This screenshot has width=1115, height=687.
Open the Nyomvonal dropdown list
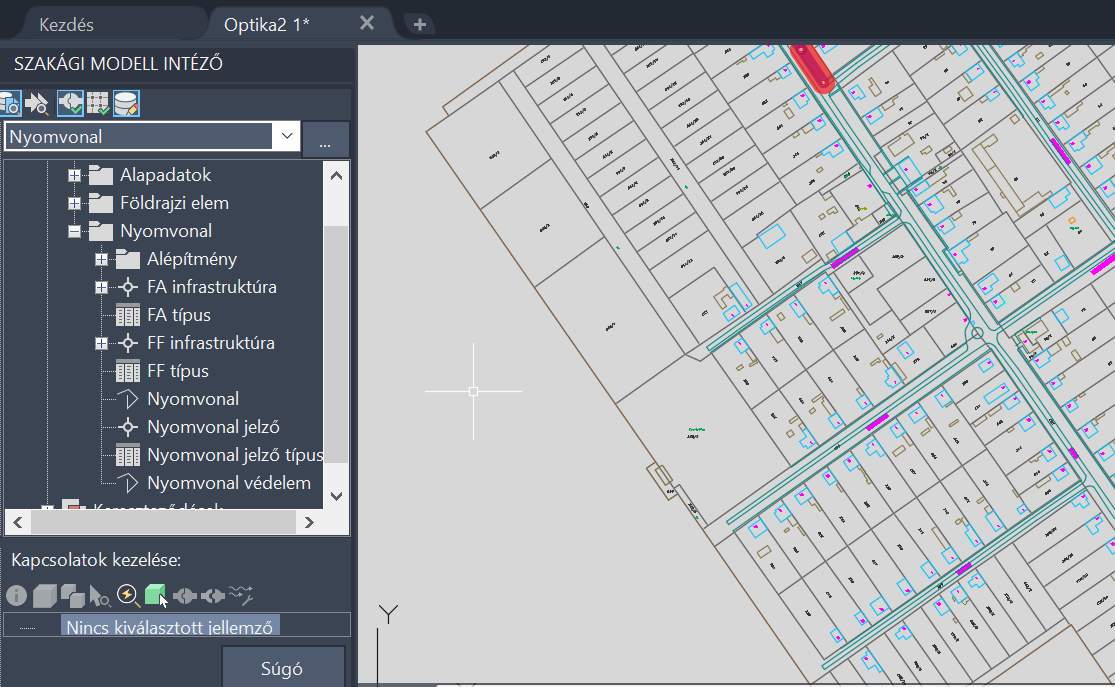pos(287,136)
